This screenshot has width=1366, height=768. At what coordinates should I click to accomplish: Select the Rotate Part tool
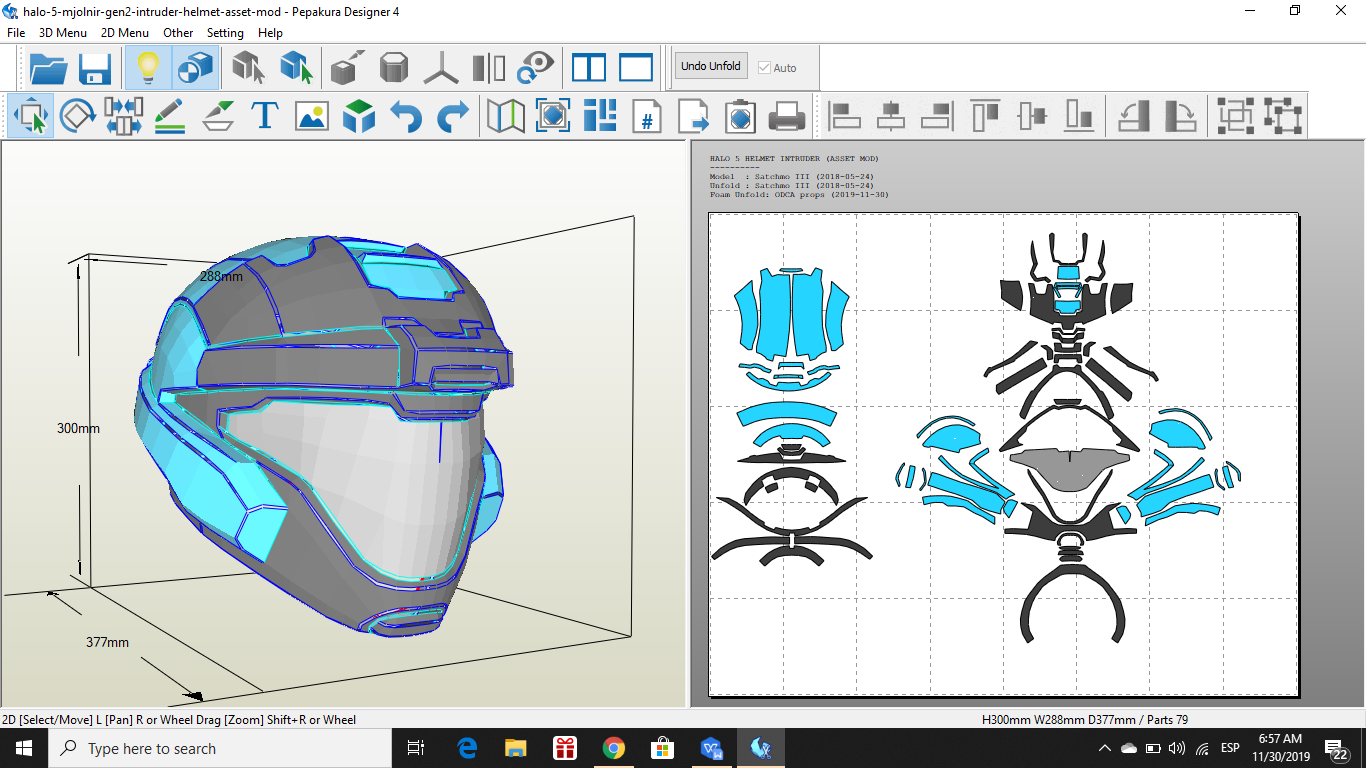pyautogui.click(x=77, y=116)
